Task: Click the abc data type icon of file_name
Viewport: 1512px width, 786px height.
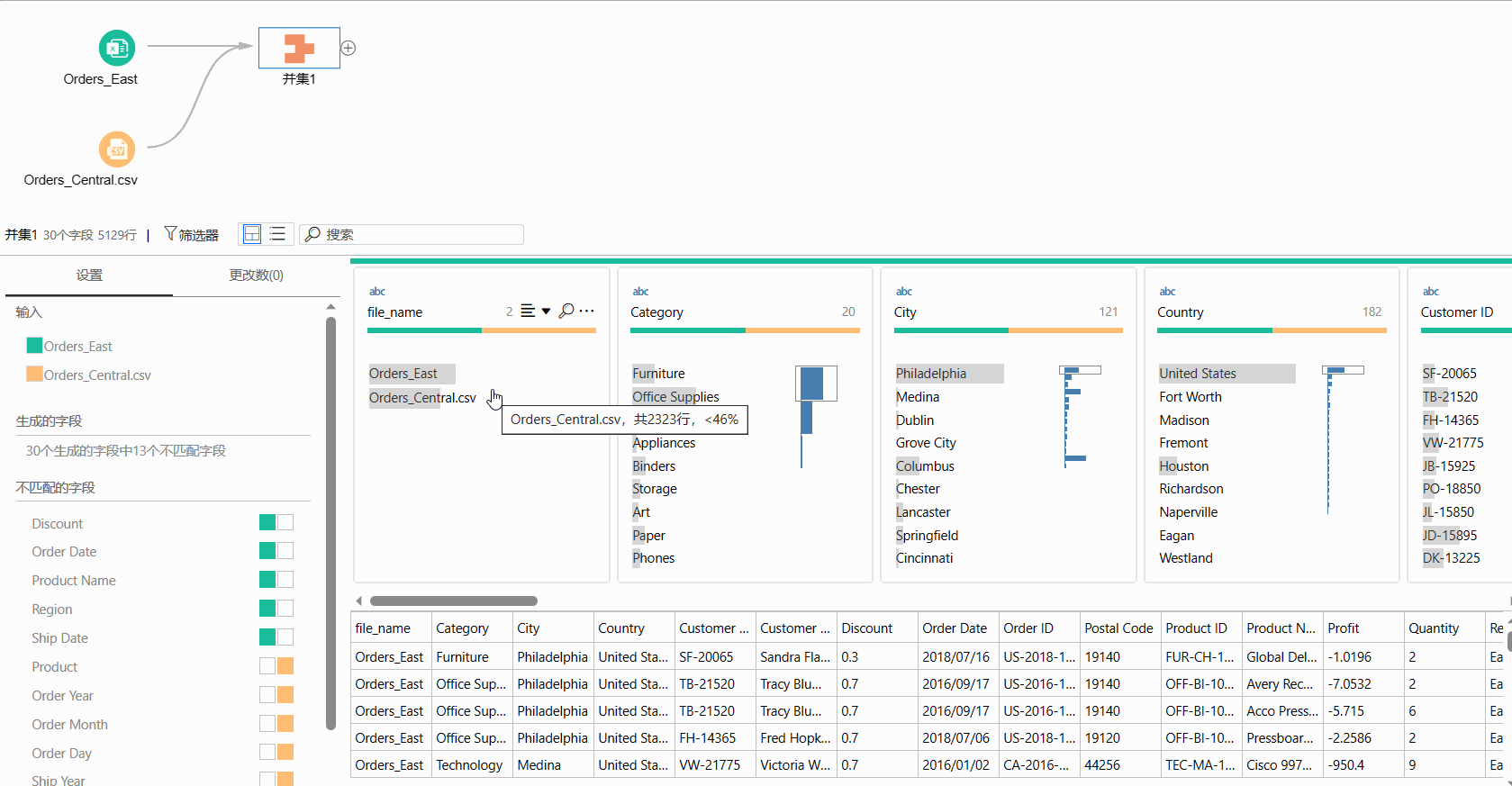Action: (x=377, y=292)
